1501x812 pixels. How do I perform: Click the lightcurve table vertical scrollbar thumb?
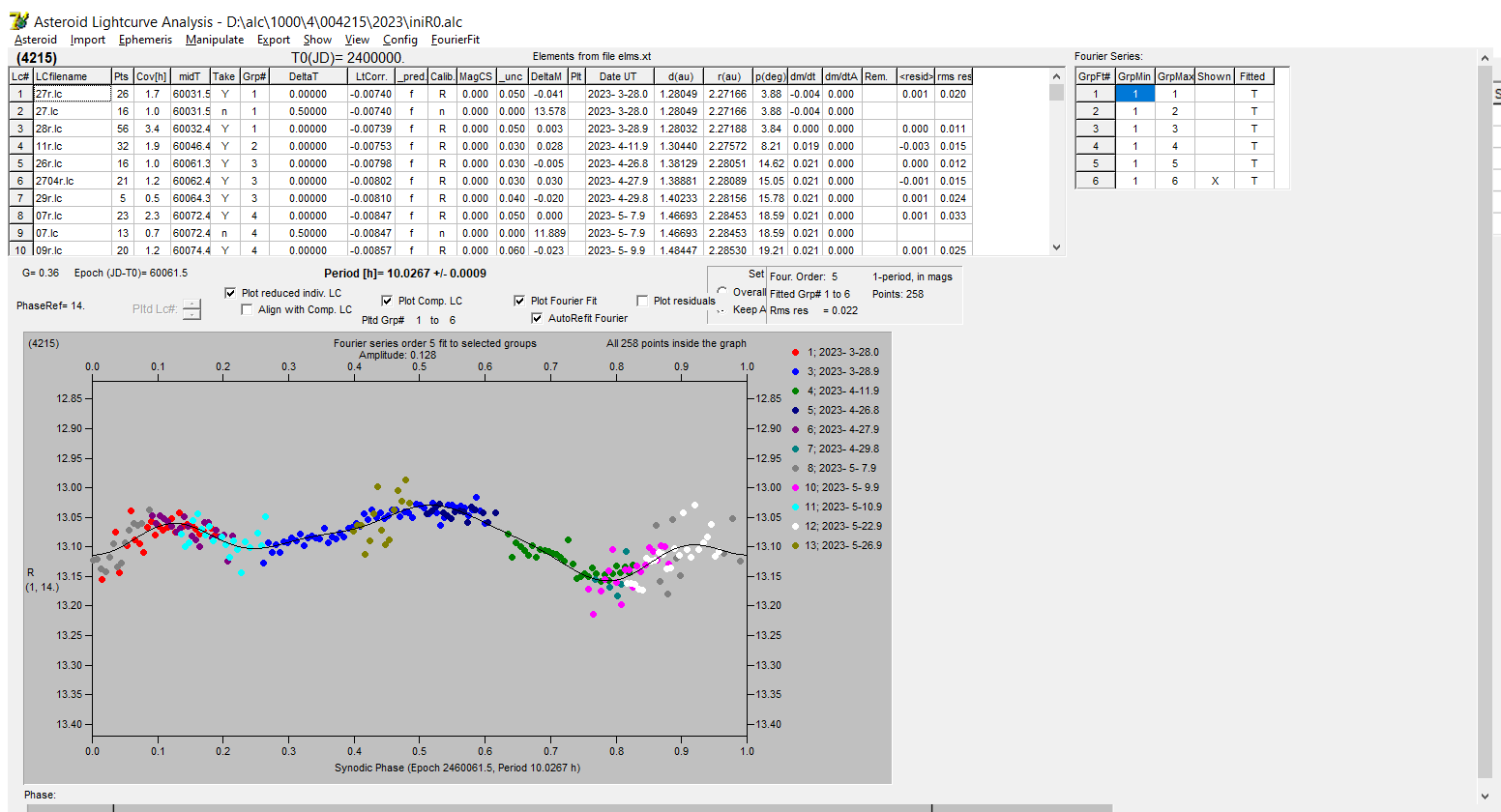coord(1056,93)
